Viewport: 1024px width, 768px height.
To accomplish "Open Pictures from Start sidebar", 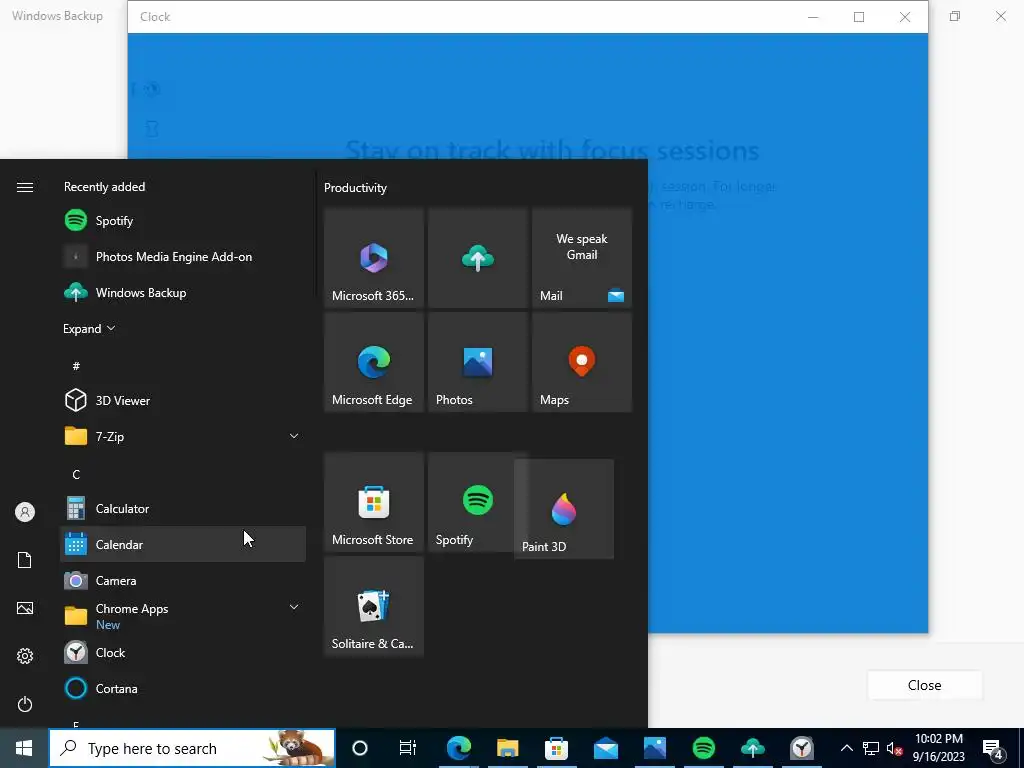I will pyautogui.click(x=25, y=608).
